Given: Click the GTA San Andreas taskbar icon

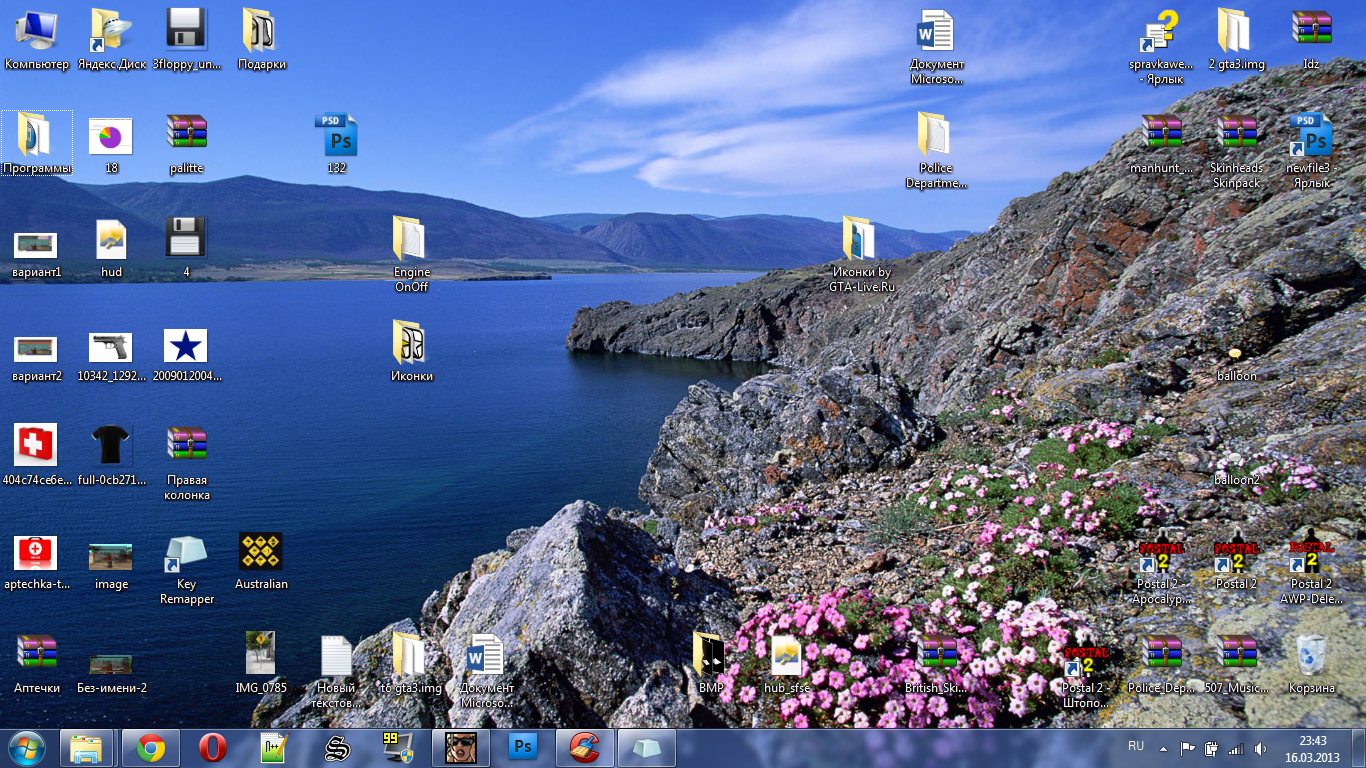Looking at the screenshot, I should point(461,747).
